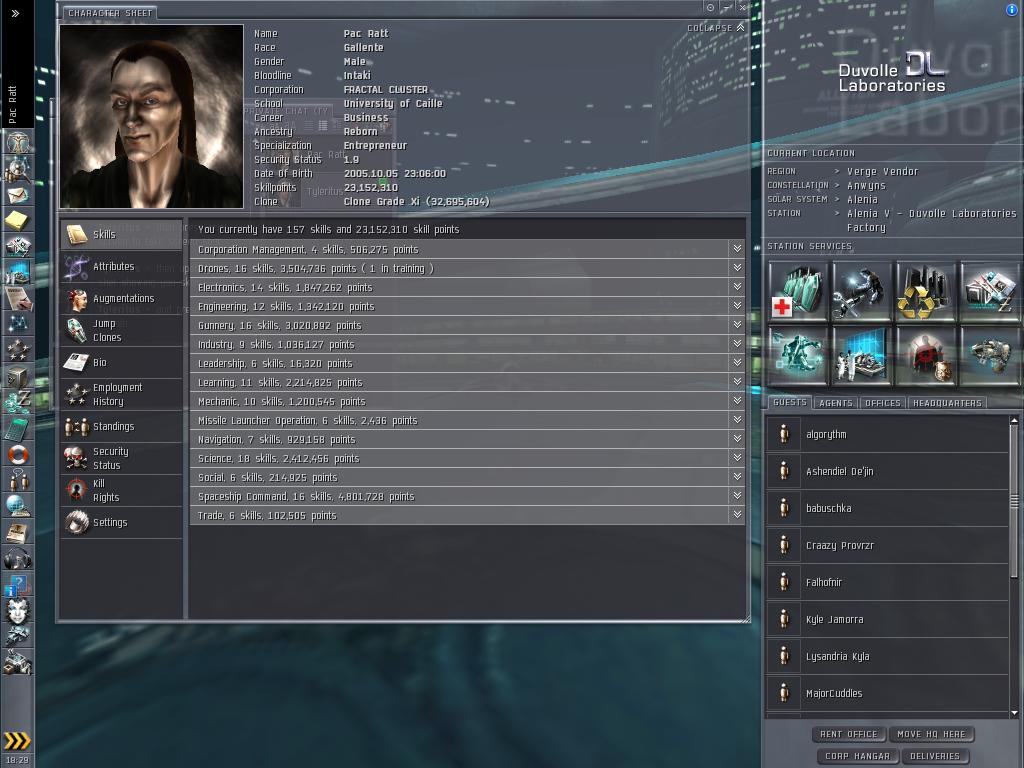Screen dimensions: 1024x768
Task: Open the Medical cloning station service
Action: tap(797, 291)
